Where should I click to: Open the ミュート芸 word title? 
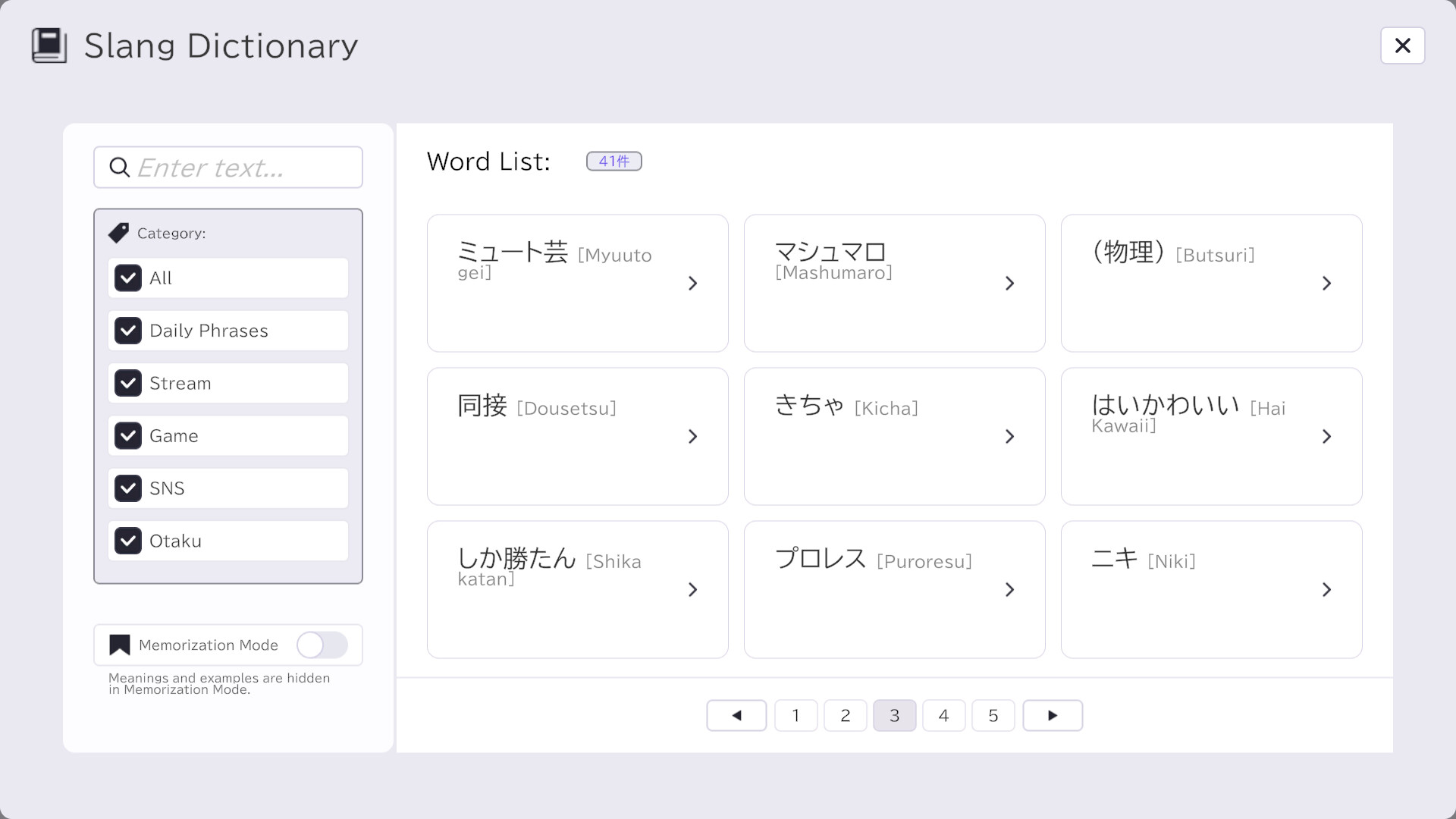point(513,252)
